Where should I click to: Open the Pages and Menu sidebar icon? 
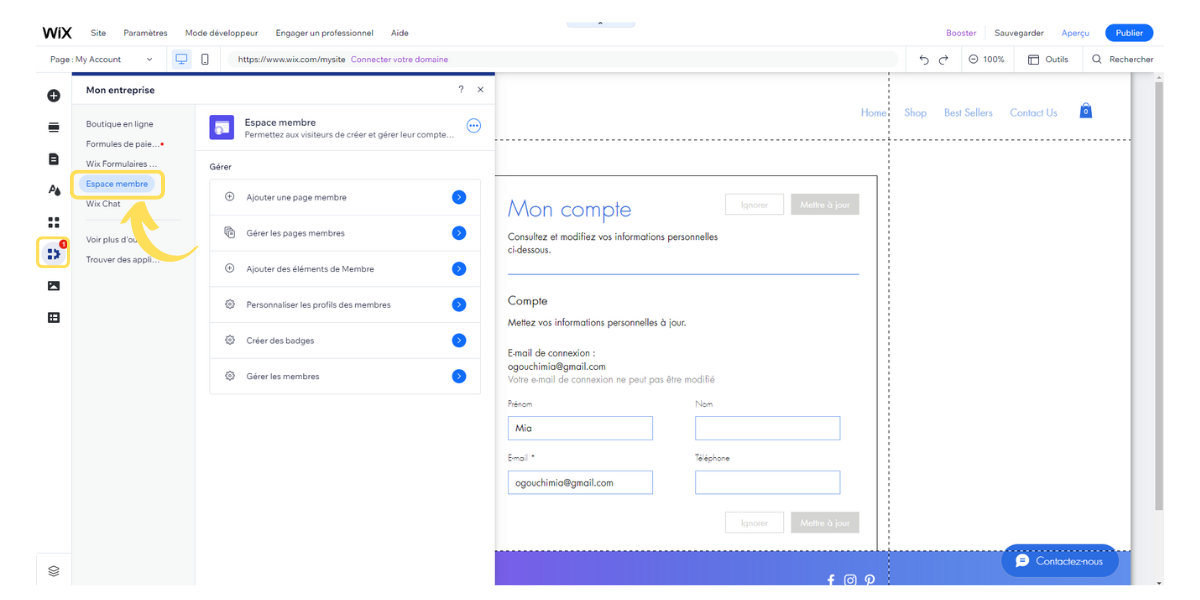coord(54,159)
